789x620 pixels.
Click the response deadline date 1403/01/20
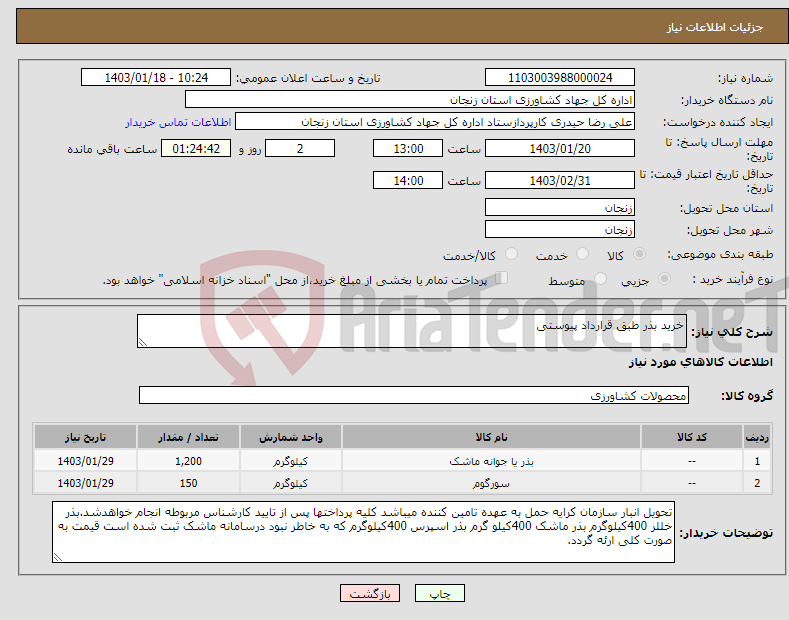pyautogui.click(x=560, y=148)
